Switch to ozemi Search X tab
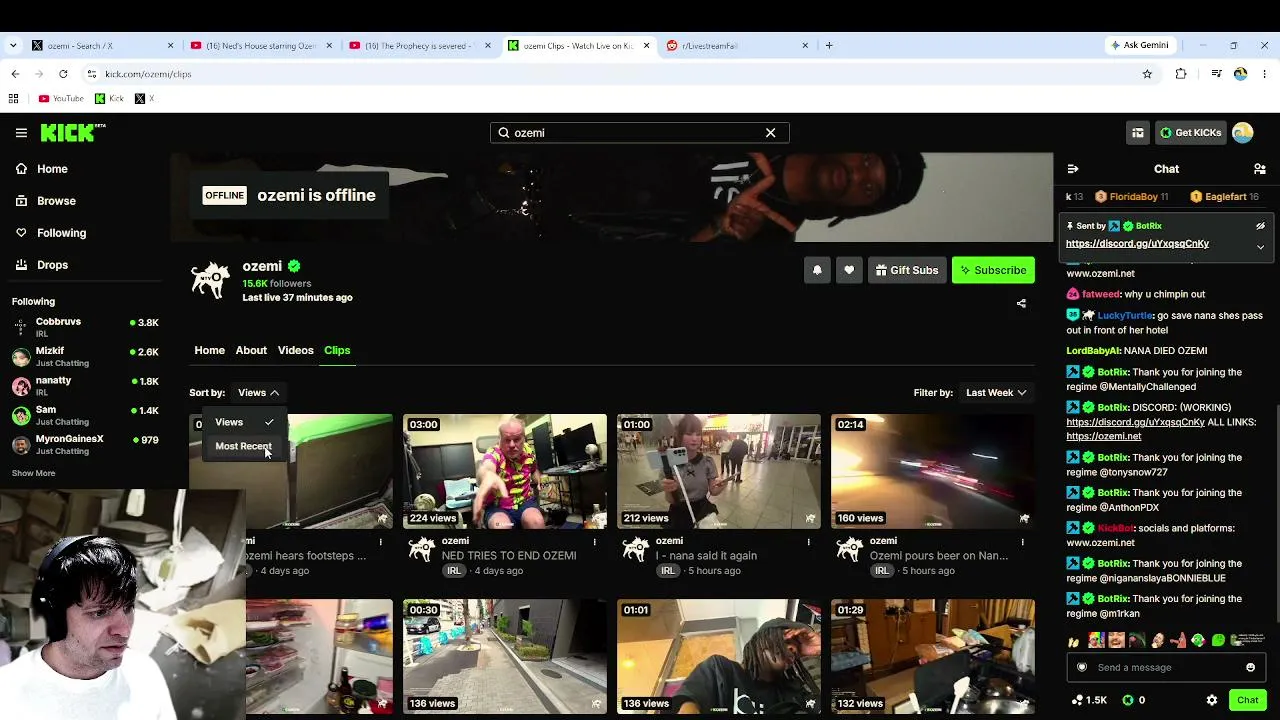 point(103,45)
